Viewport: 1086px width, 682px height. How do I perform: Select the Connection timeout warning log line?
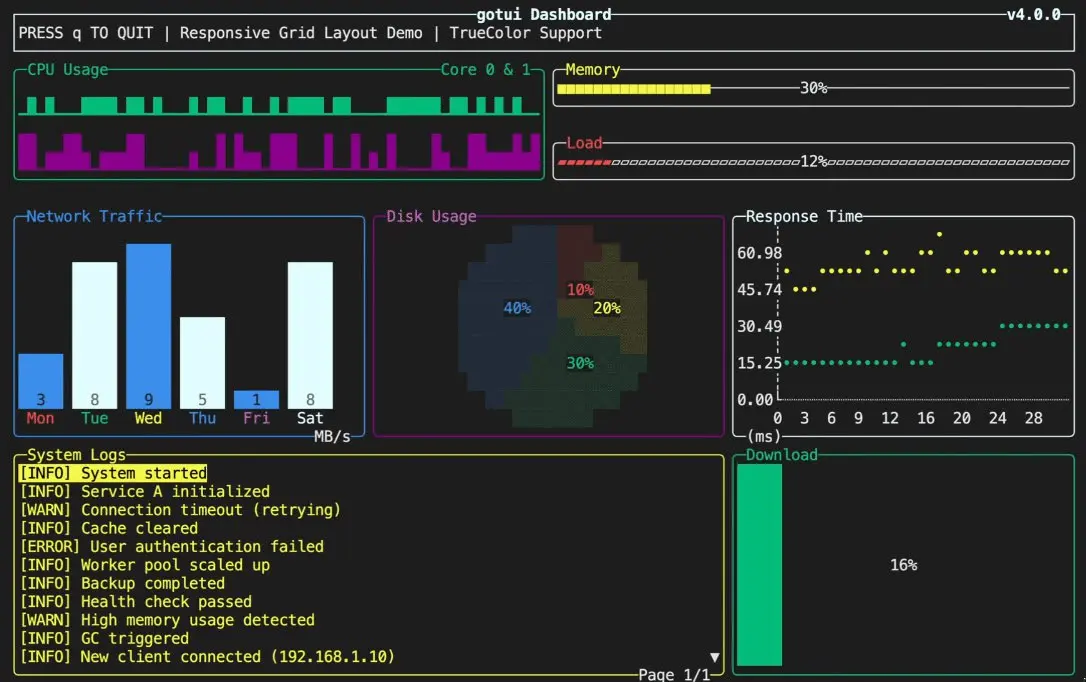(x=180, y=510)
